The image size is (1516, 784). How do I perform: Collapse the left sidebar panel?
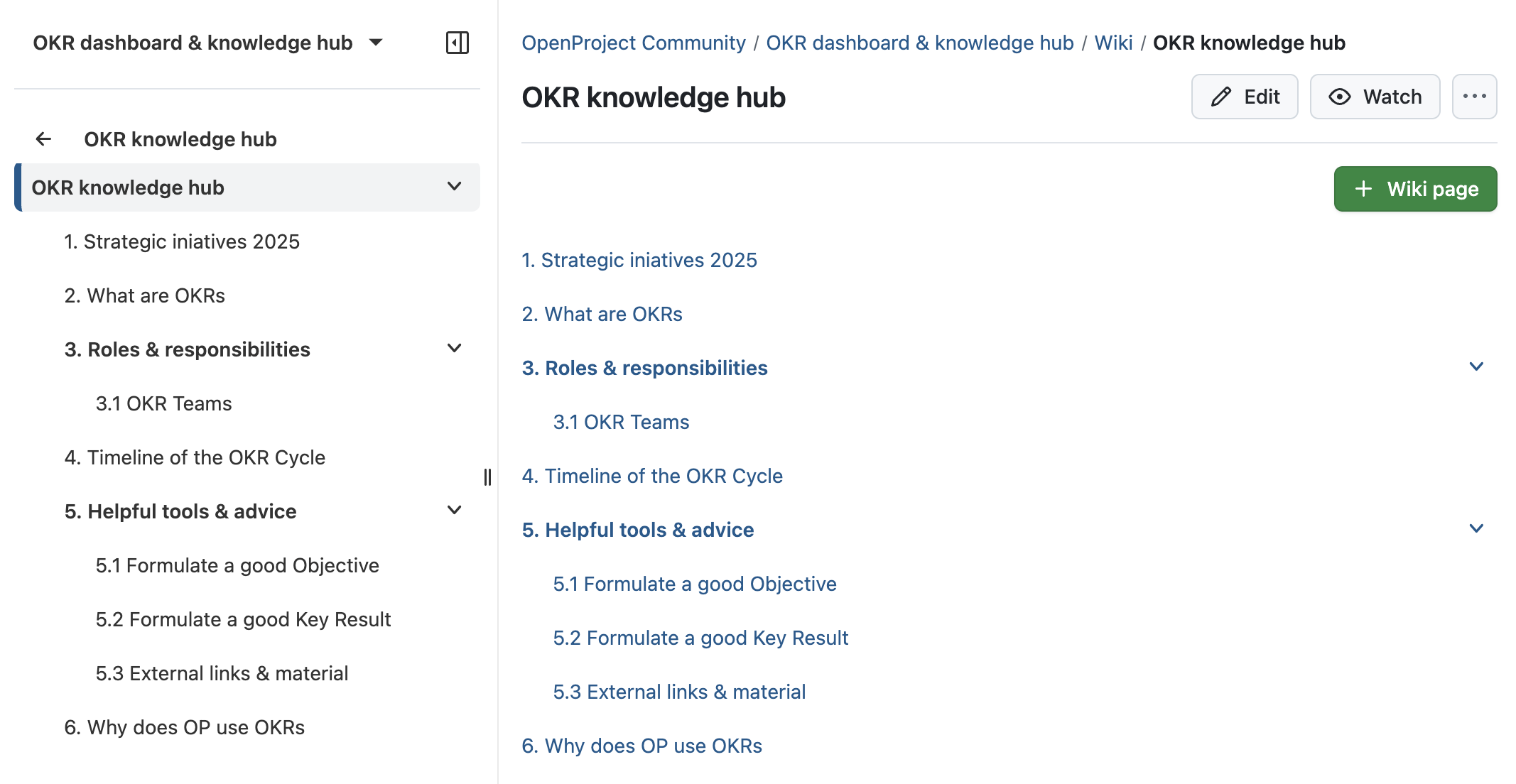457,43
